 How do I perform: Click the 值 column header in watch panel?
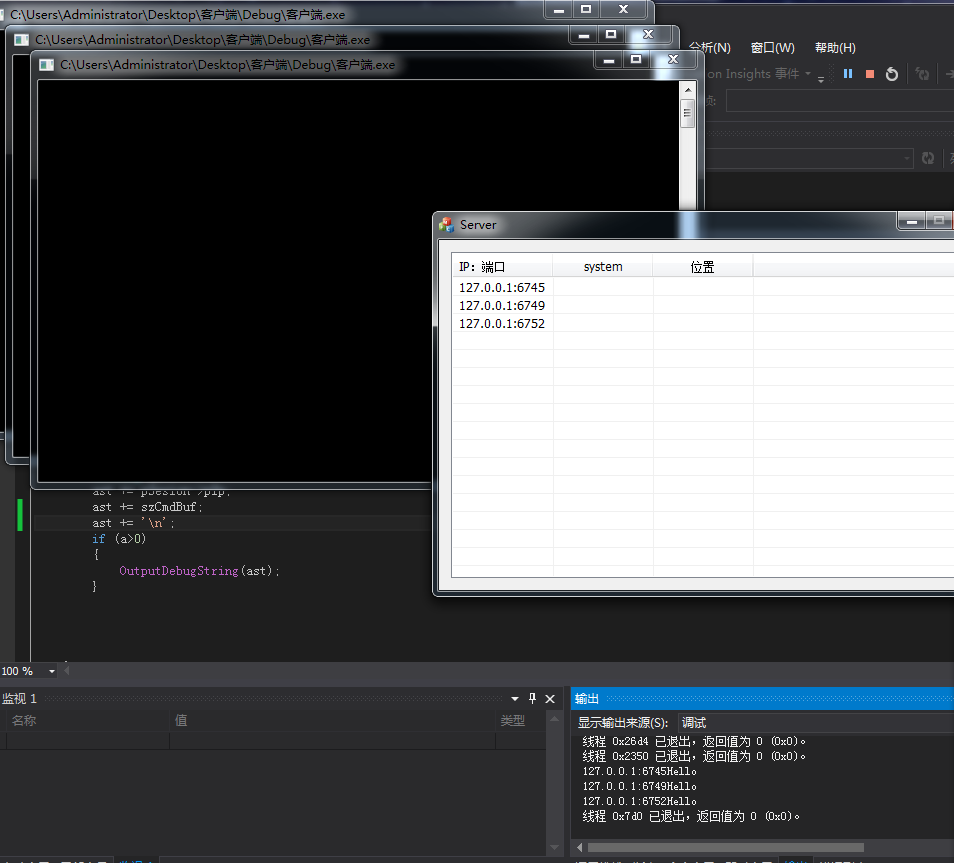point(332,721)
